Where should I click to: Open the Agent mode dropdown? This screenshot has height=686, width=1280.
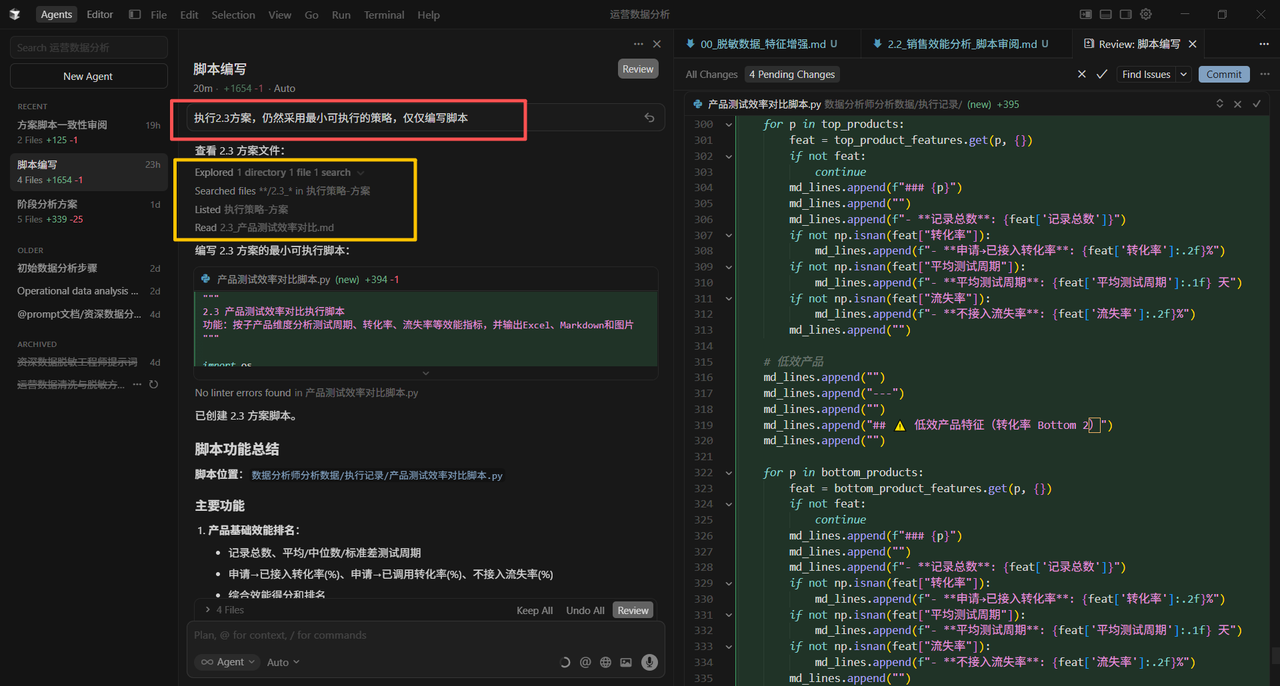[226, 662]
